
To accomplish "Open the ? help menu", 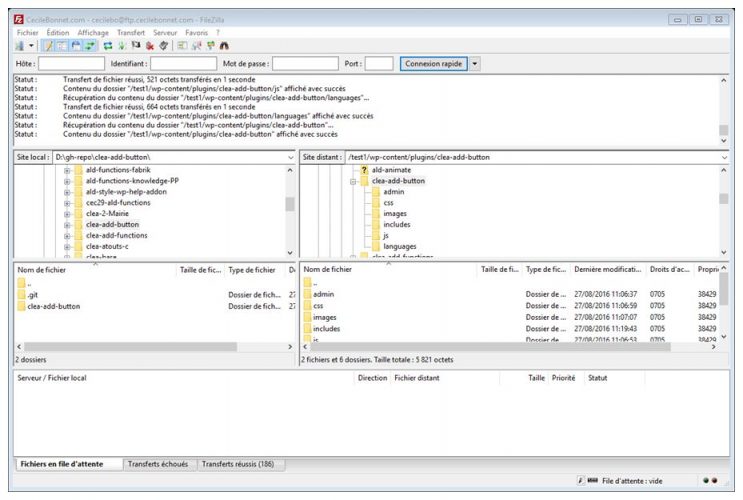I will coord(218,33).
